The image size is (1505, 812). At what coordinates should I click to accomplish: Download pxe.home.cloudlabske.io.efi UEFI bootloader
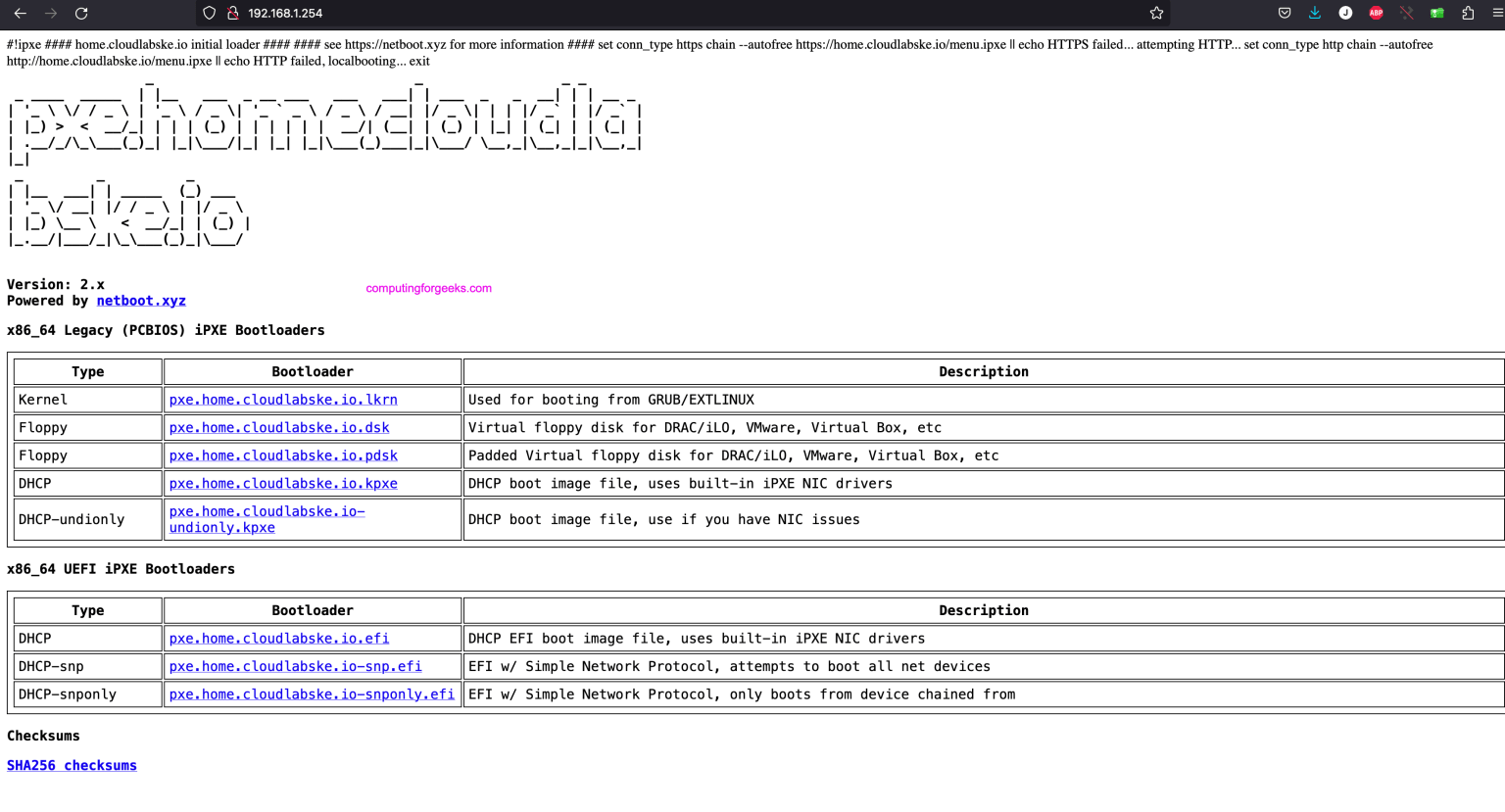tap(279, 639)
